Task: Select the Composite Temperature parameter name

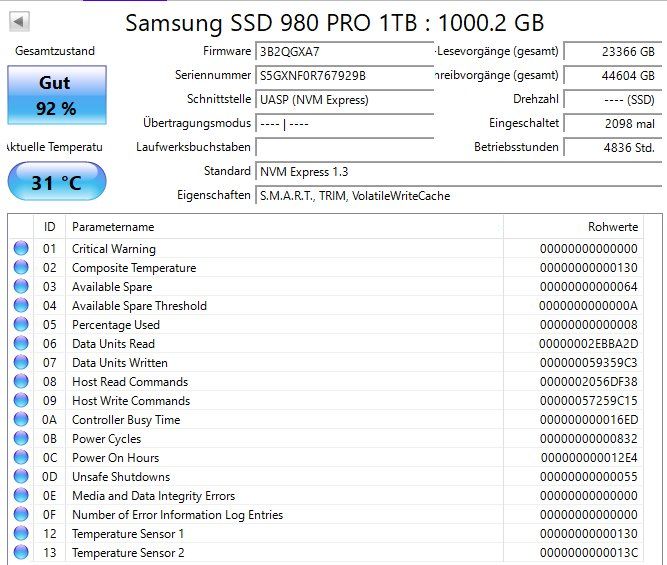Action: pyautogui.click(x=134, y=268)
